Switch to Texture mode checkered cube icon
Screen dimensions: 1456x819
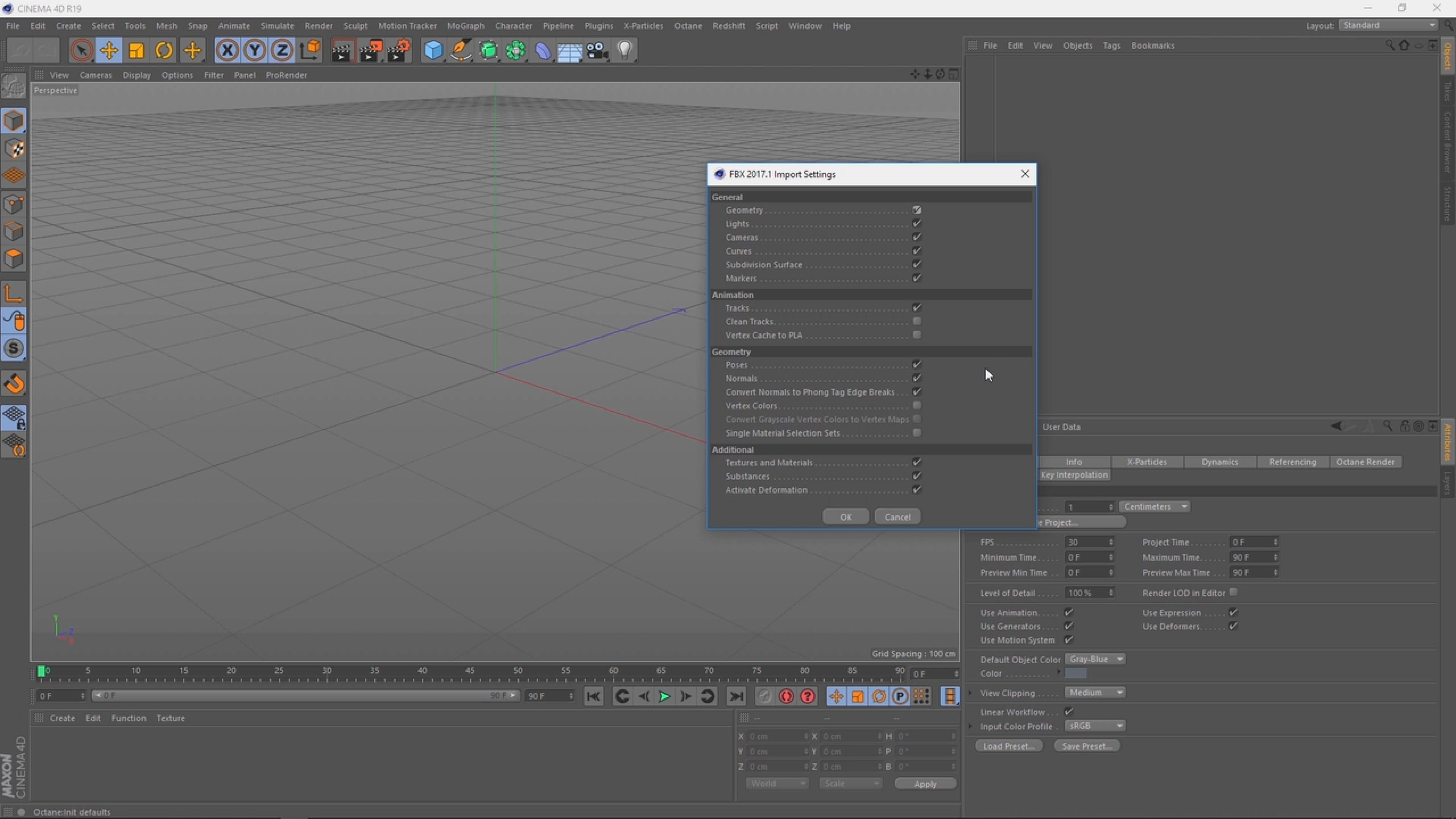click(14, 149)
